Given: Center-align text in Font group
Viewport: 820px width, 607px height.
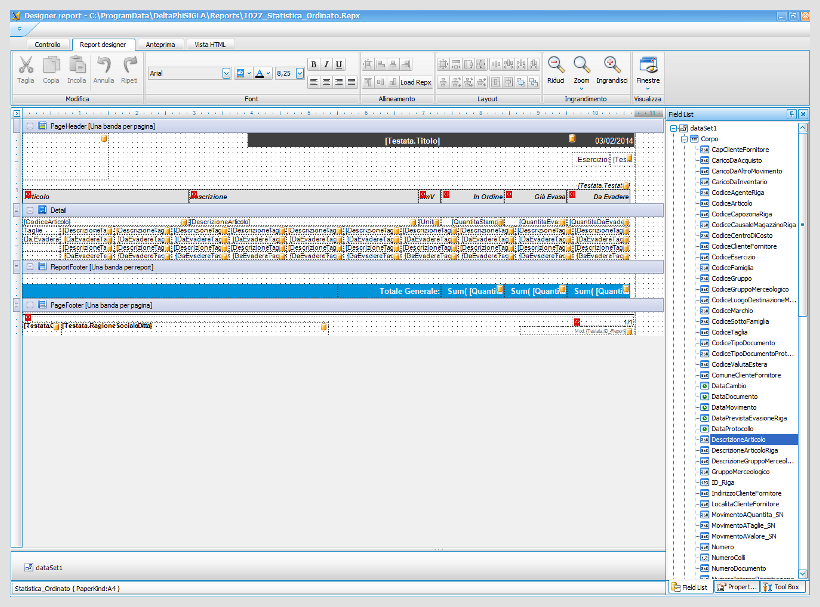Looking at the screenshot, I should click(326, 82).
